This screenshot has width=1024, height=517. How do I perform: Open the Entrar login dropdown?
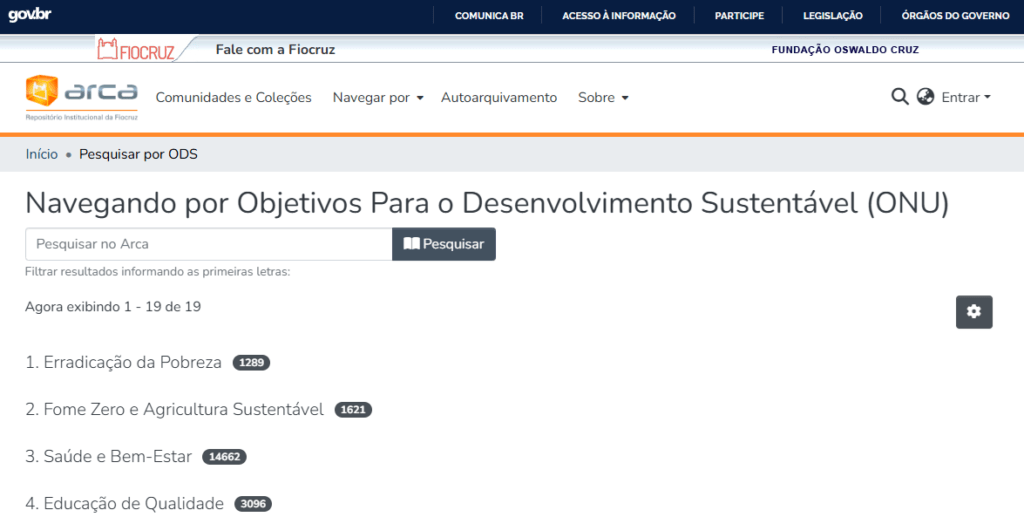tap(966, 97)
